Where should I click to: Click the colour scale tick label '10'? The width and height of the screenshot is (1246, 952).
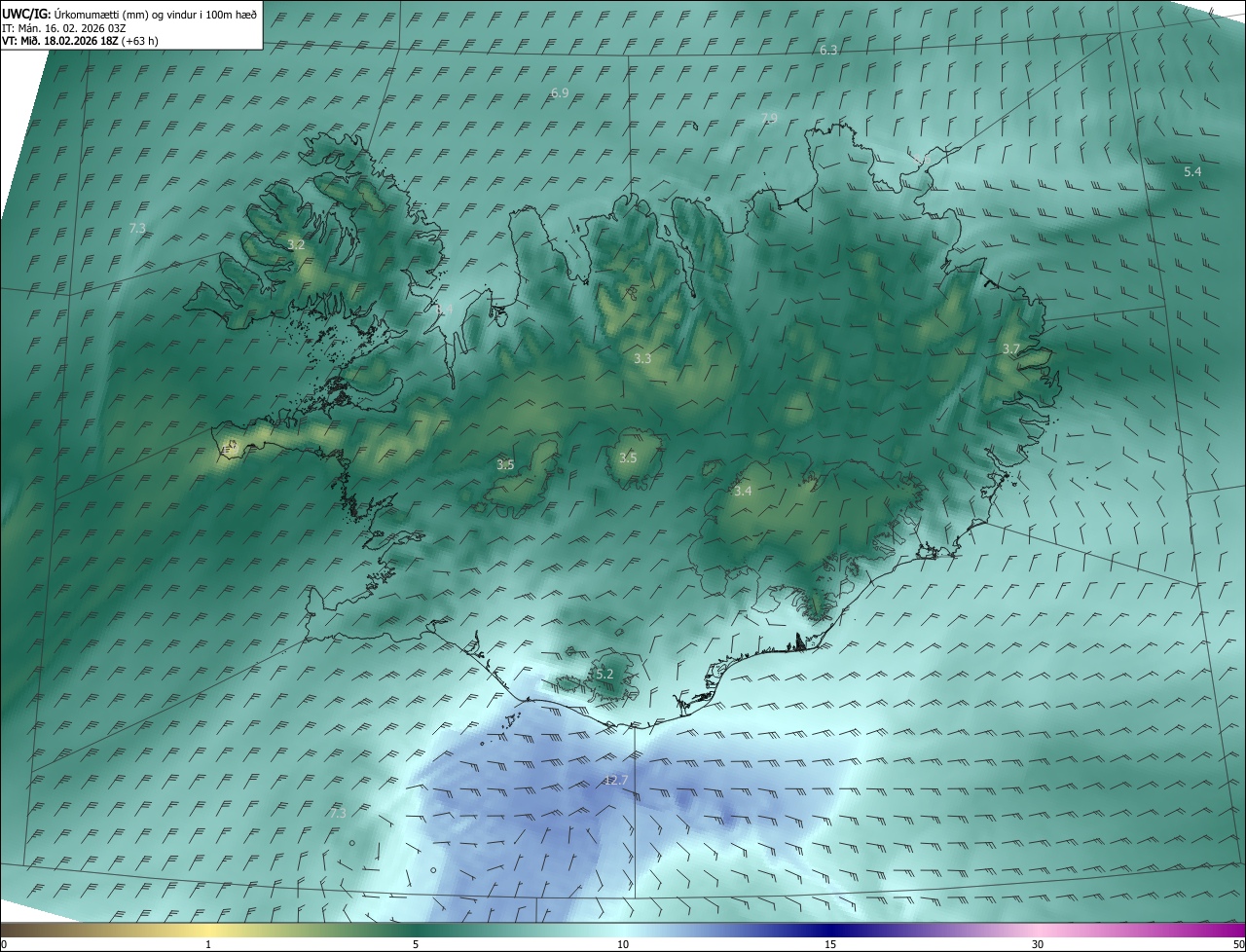(623, 944)
